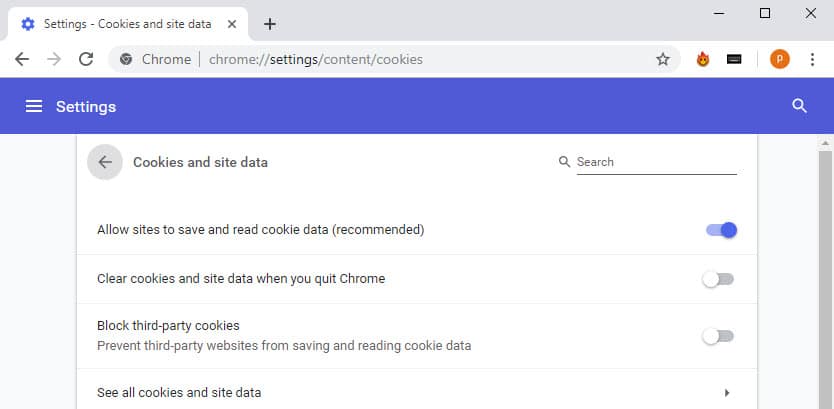834x409 pixels.
Task: Reload the page
Action: click(x=86, y=59)
